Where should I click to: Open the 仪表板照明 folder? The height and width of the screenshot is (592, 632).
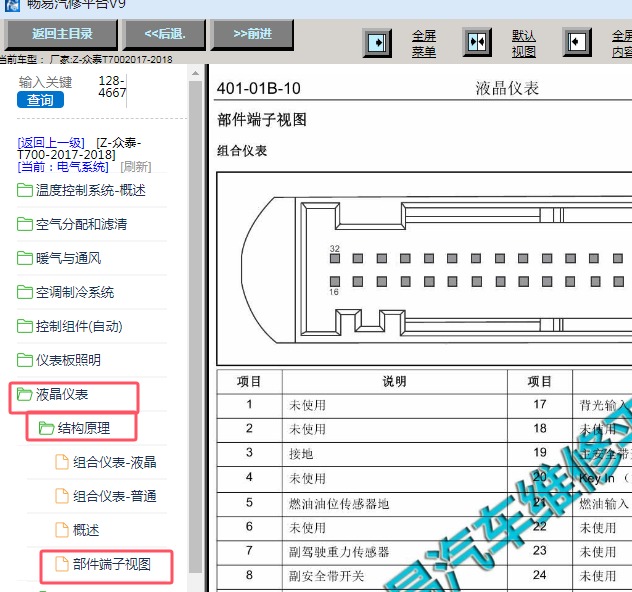tap(68, 360)
